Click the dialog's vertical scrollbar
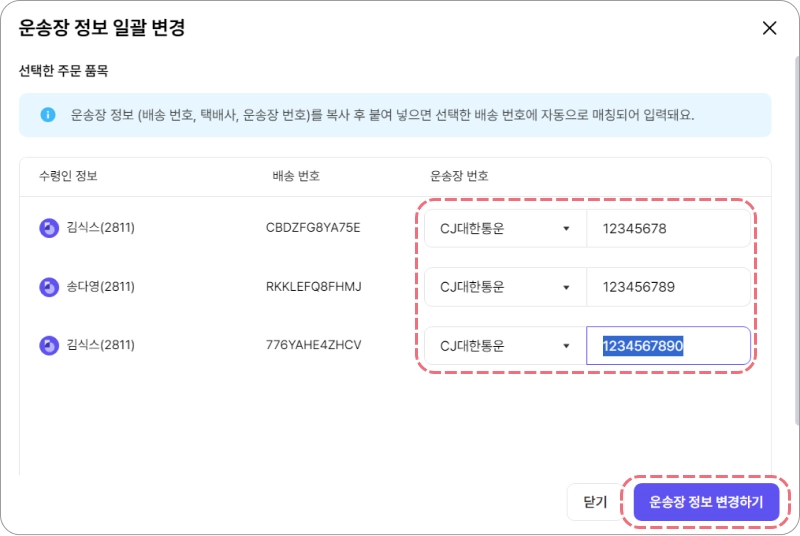The width and height of the screenshot is (800, 536). point(796,240)
